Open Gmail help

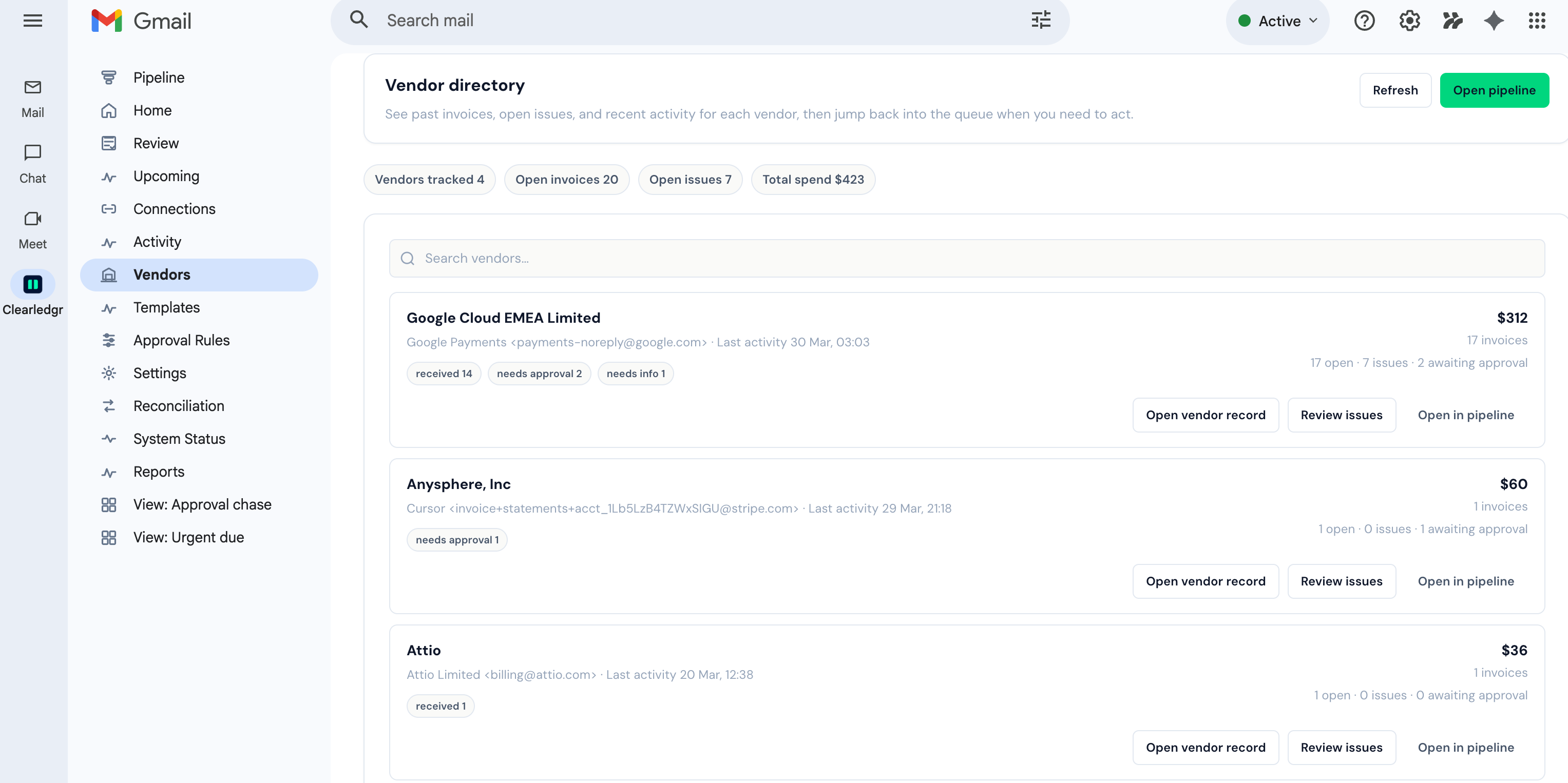1365,20
